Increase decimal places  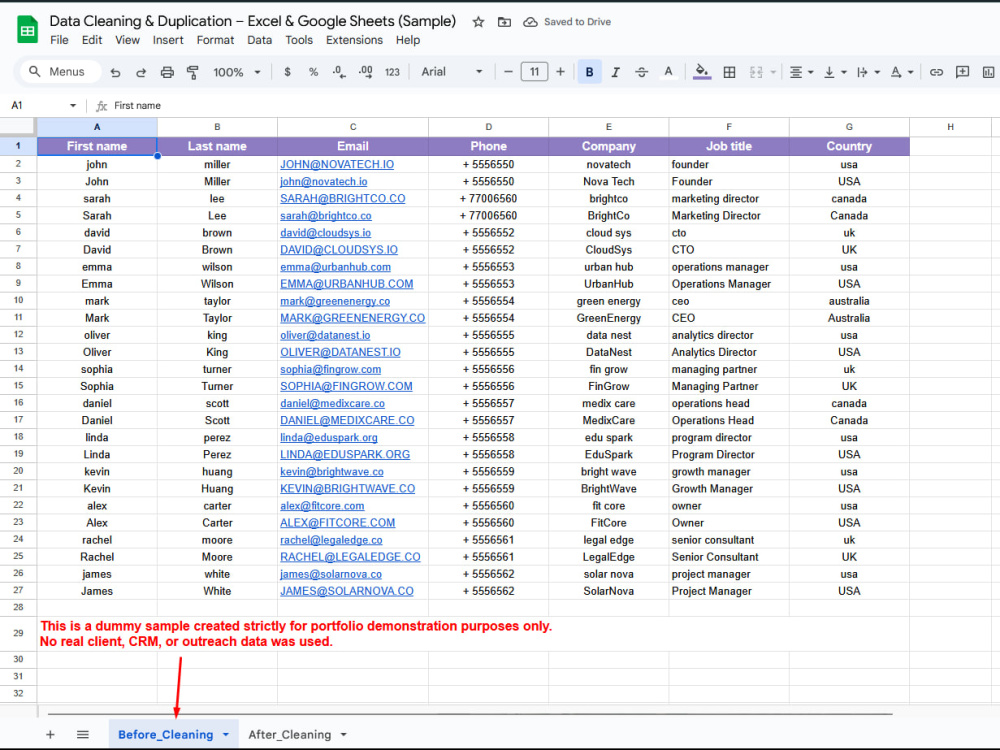point(365,72)
